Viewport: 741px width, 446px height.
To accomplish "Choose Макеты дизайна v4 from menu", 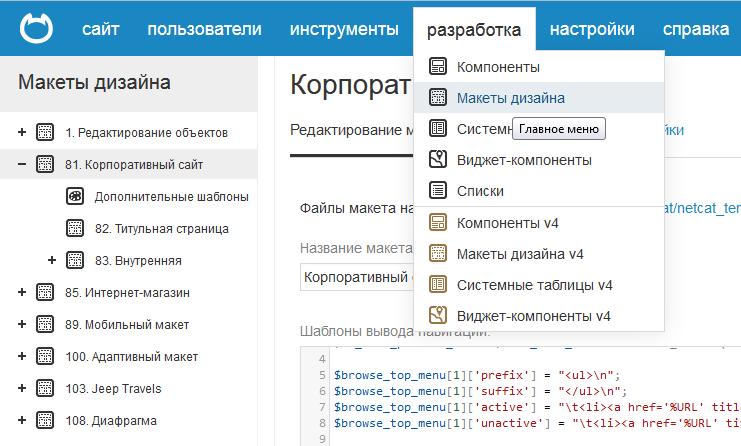I will [x=520, y=253].
